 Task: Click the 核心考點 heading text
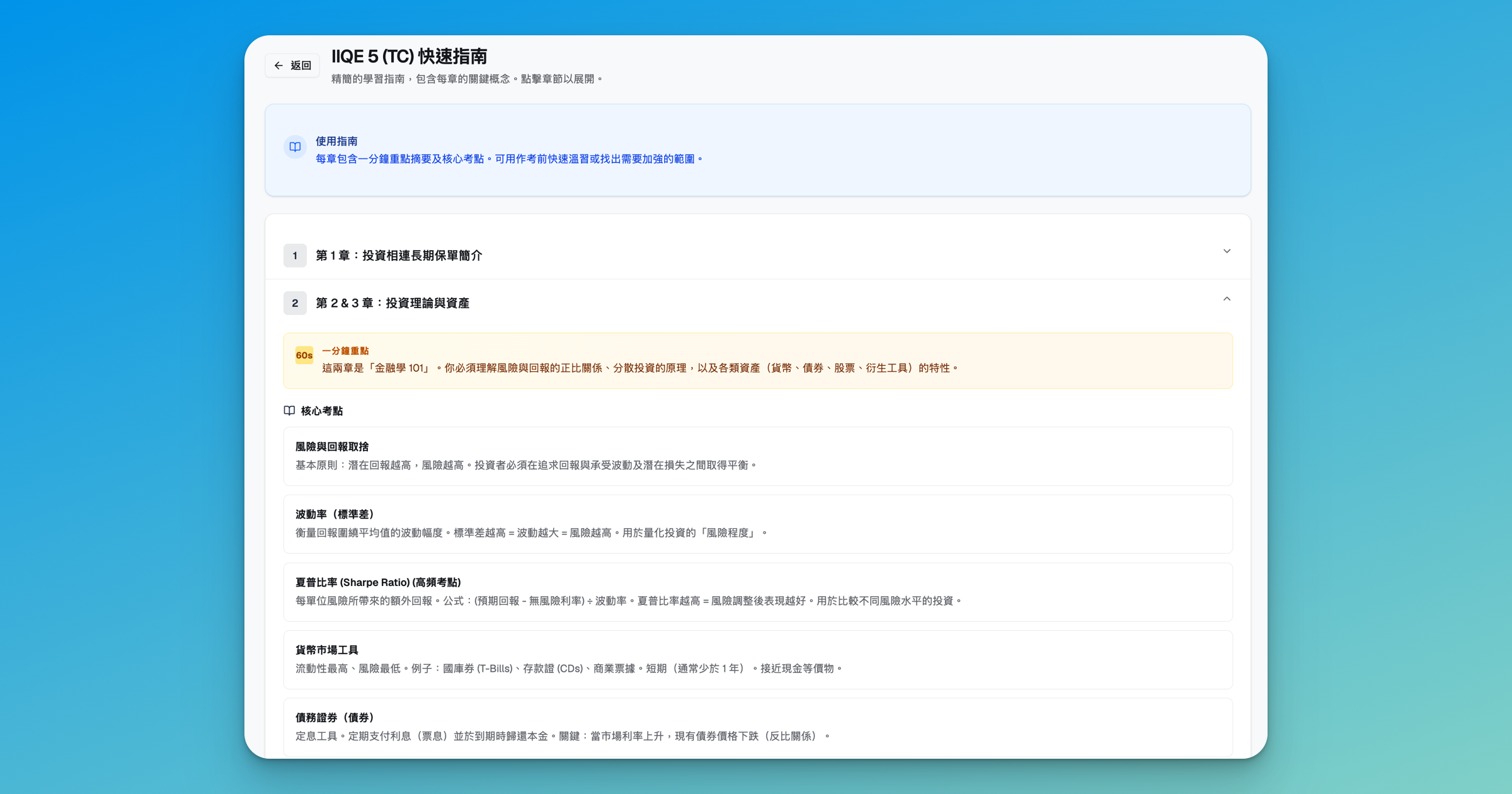[x=322, y=411]
